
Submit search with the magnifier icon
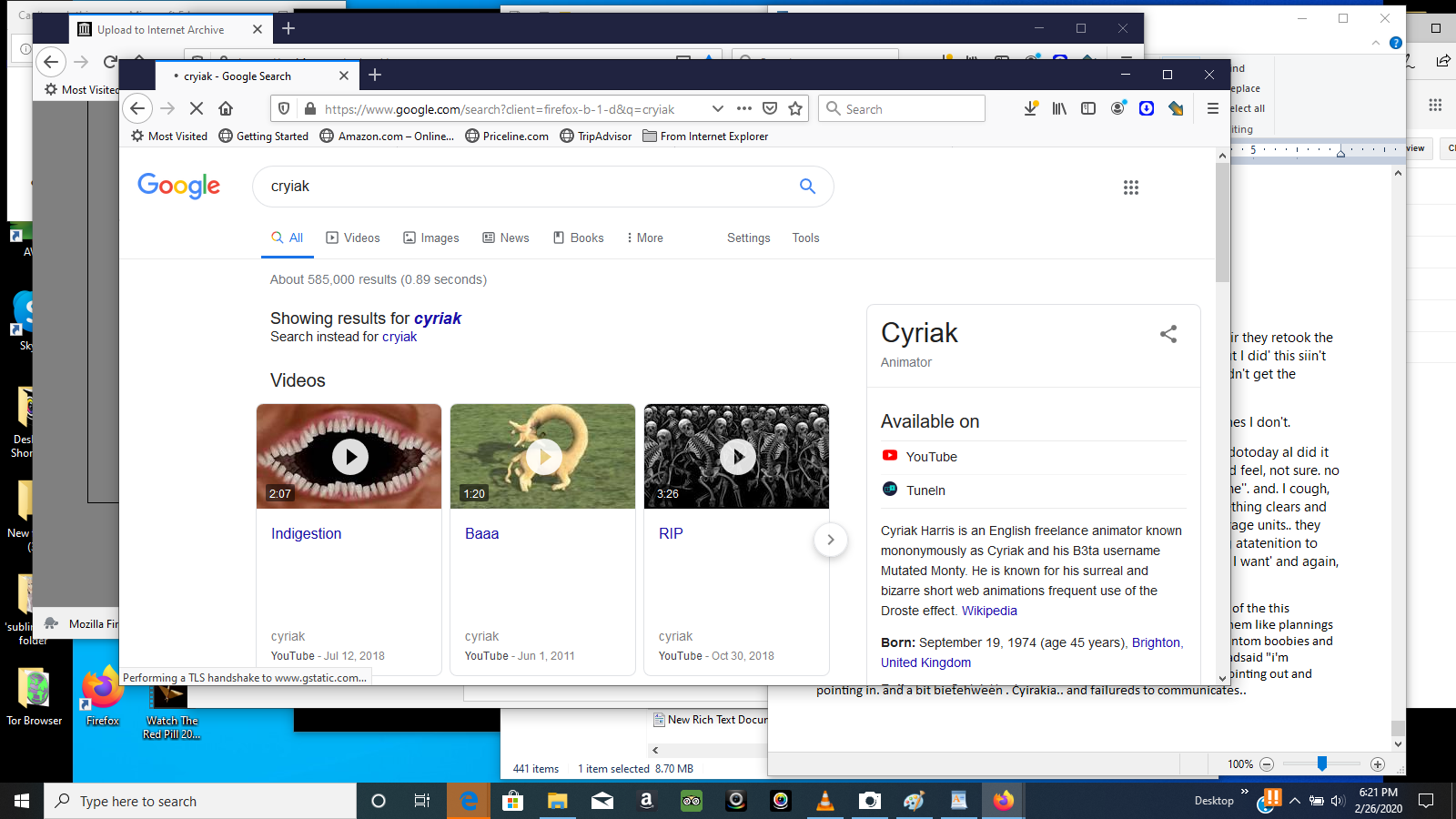(807, 187)
